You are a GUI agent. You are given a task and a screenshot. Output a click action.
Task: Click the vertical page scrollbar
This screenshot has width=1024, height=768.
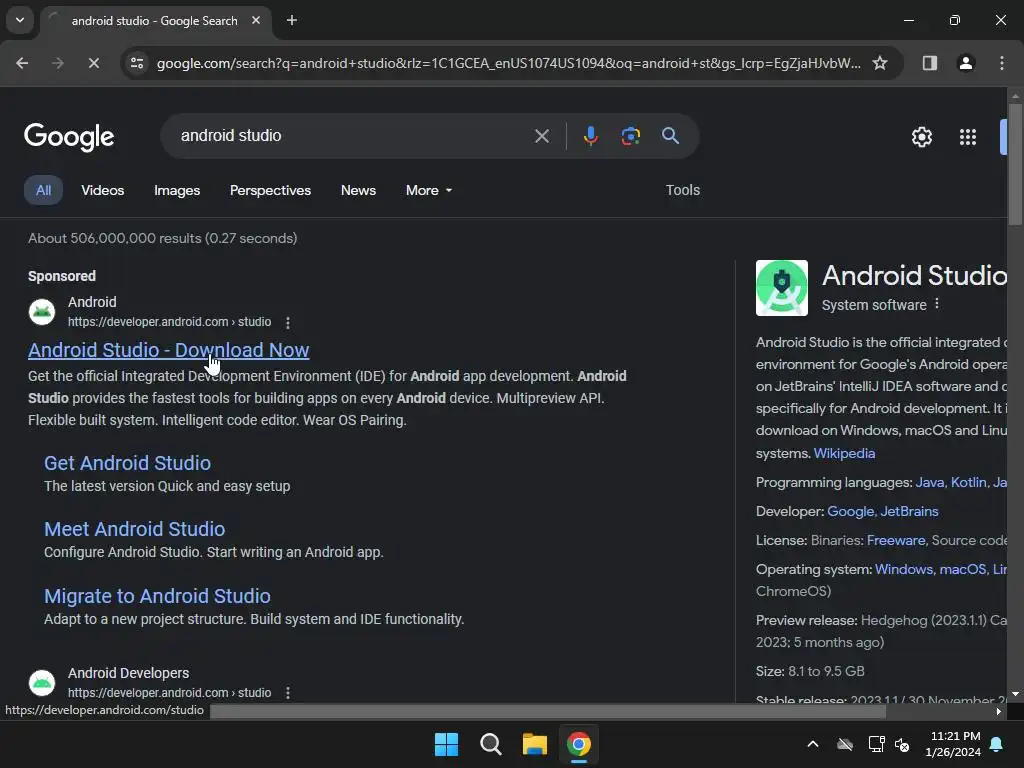pos(1016,165)
